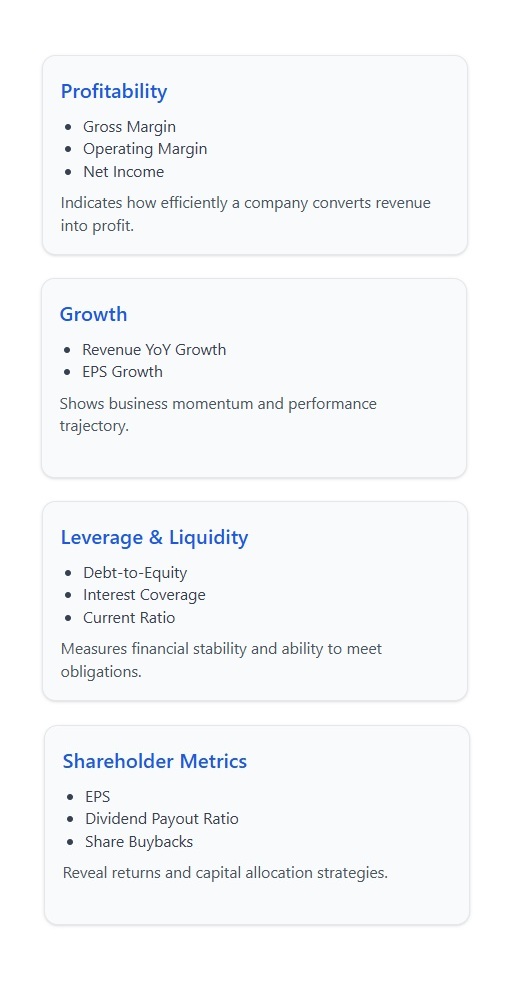516x986 pixels.
Task: Click the Dividend Payout Ratio item
Action: (162, 819)
